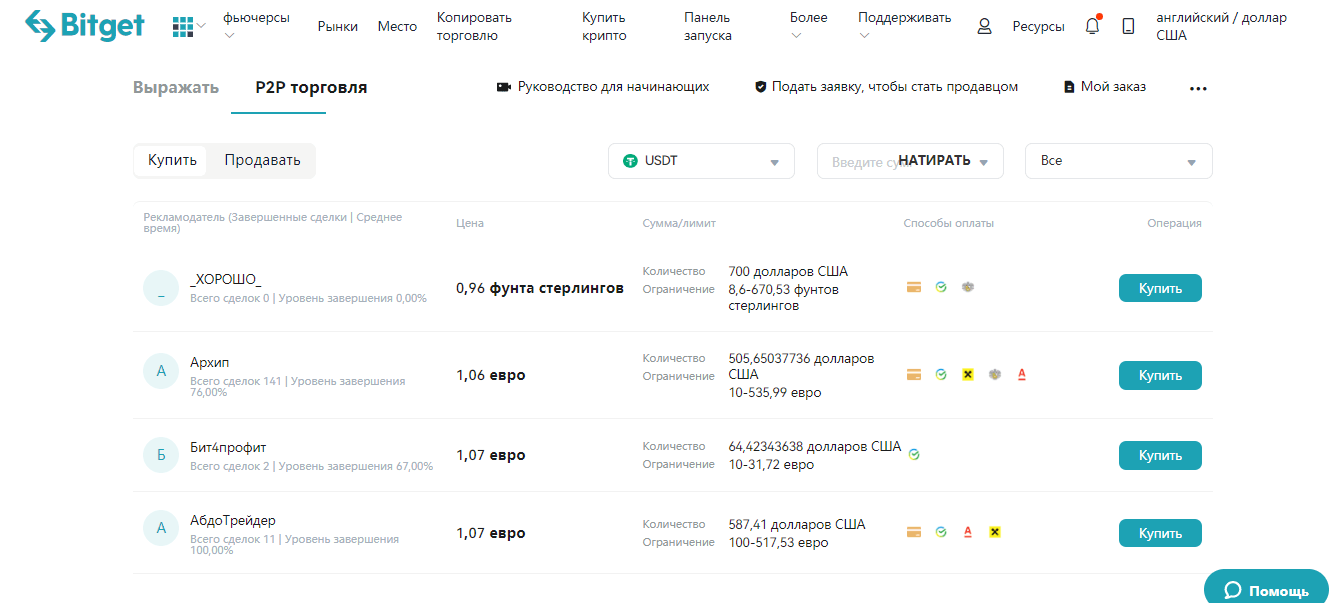Viewport: 1341px width, 603px height.
Task: Open the Рынки menu item
Action: click(337, 27)
